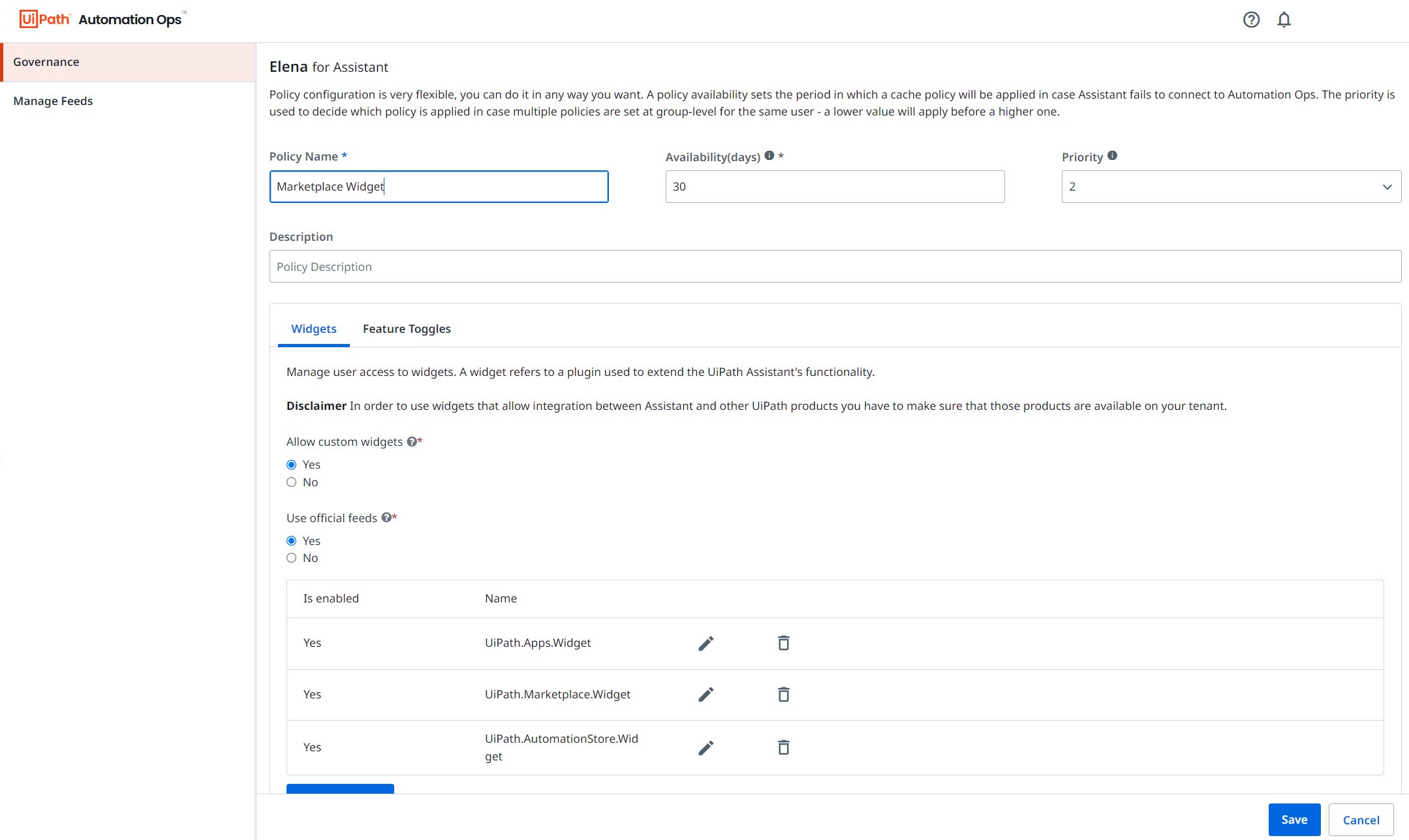Switch to the Feature Toggles tab
The image size is (1409, 840).
406,328
